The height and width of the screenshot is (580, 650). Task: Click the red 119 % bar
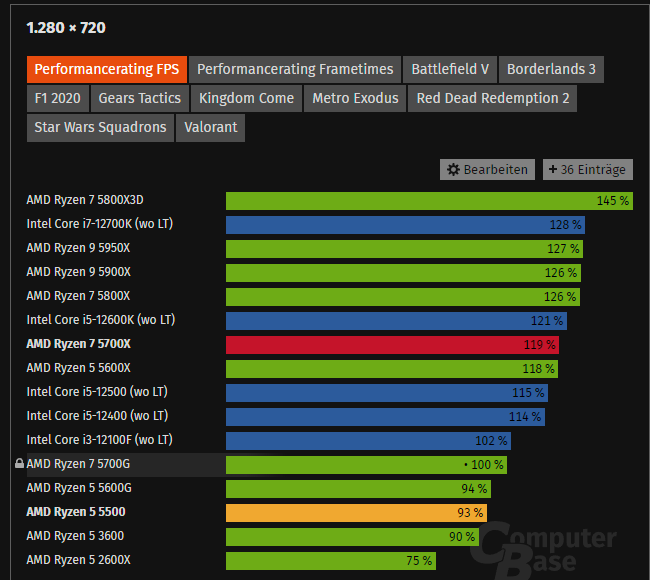click(393, 345)
